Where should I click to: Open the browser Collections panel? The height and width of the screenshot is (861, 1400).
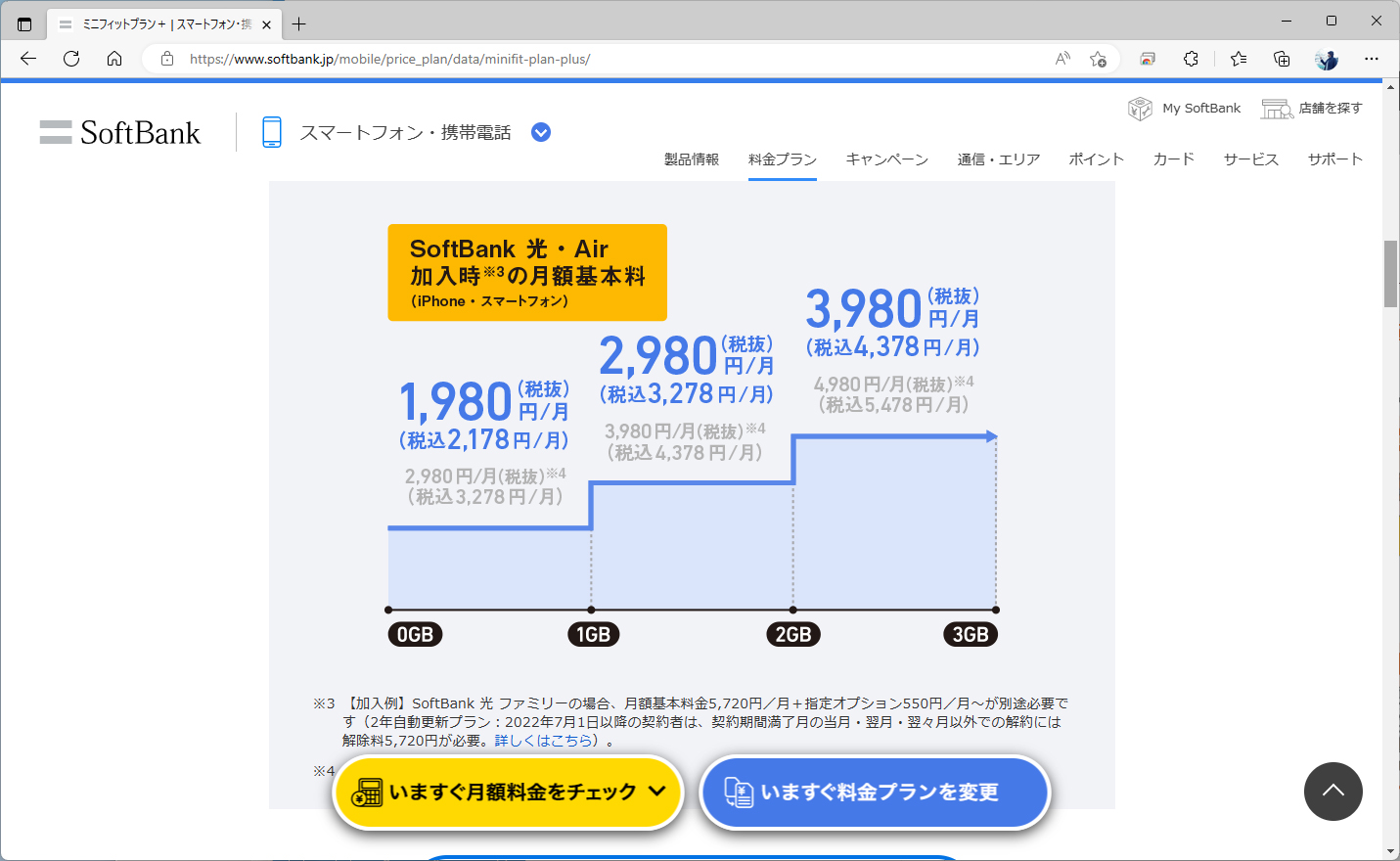1282,59
